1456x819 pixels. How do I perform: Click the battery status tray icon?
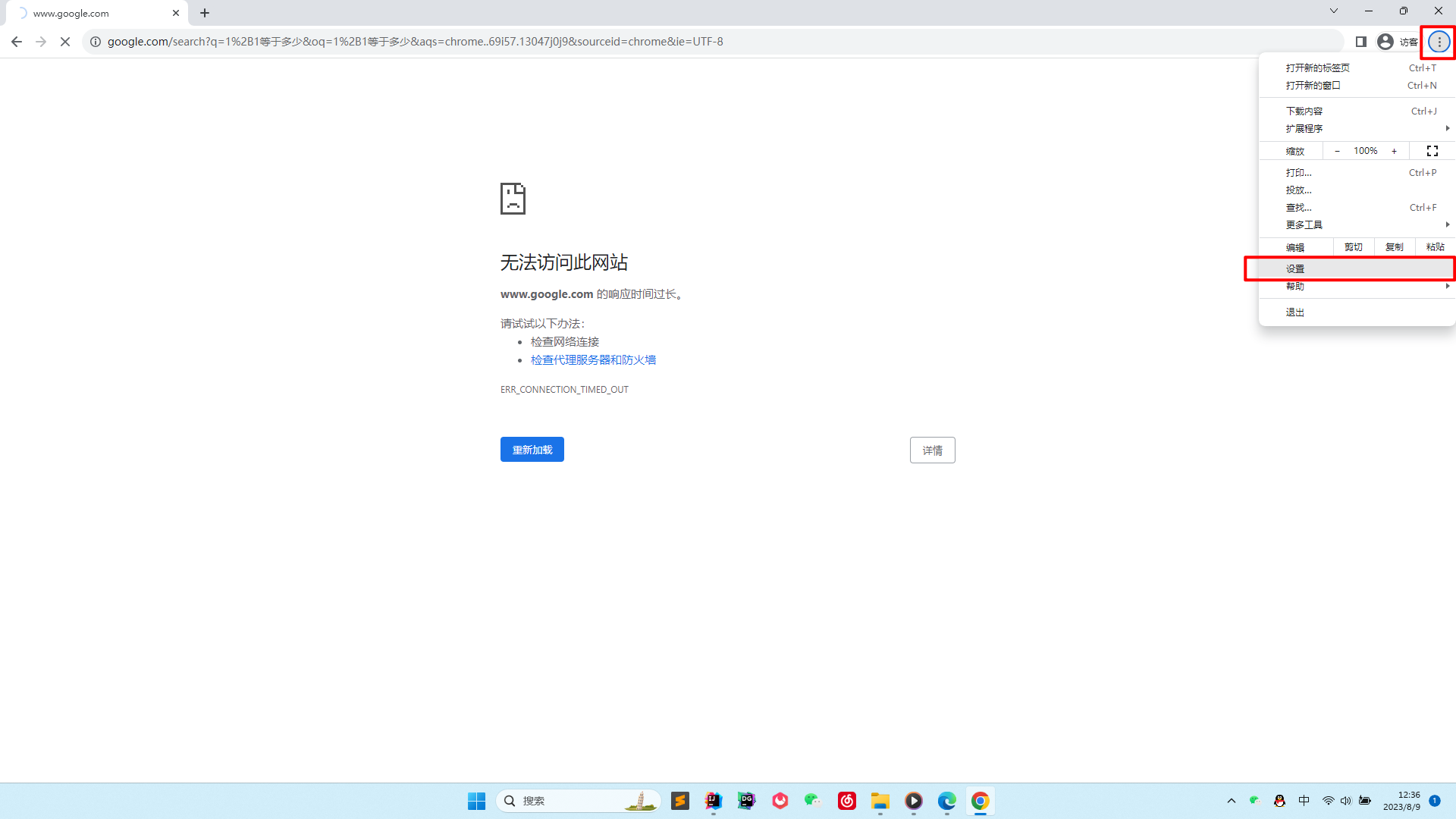click(x=1365, y=801)
